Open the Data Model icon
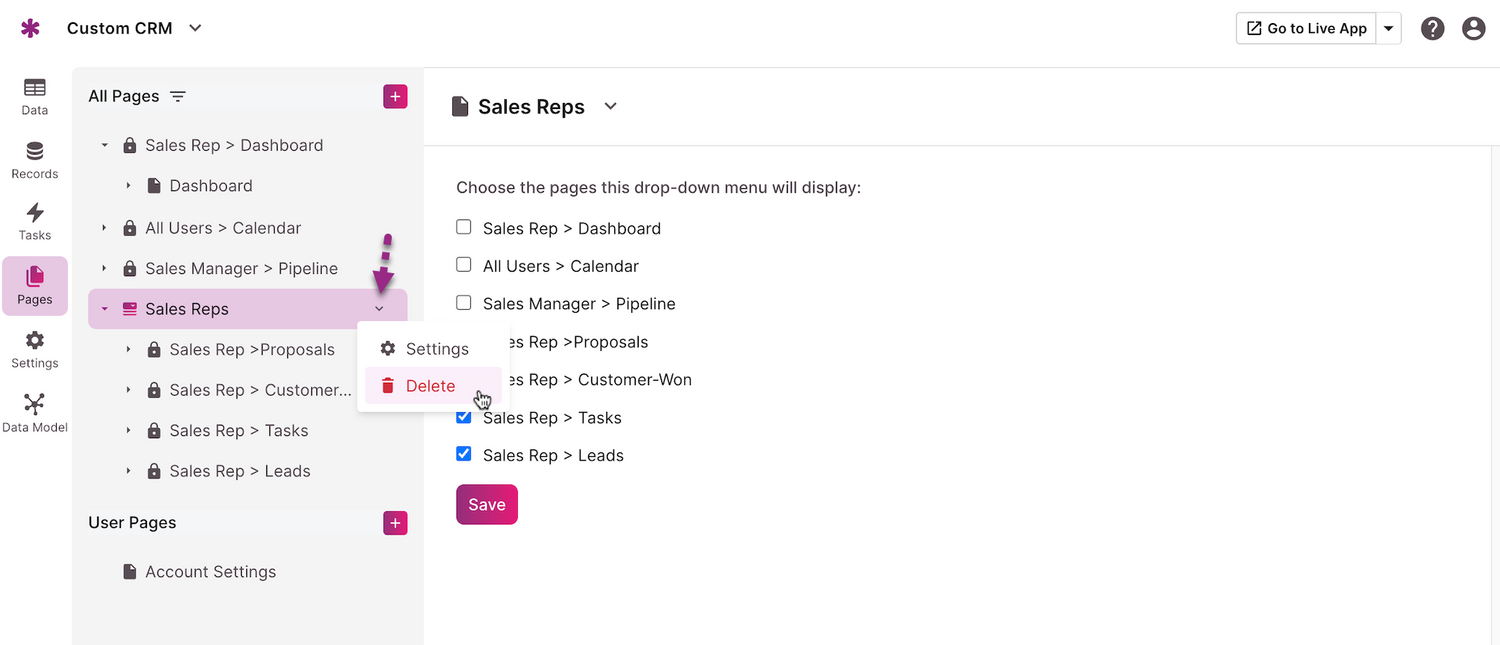Screen dimensions: 1500x645 [x=35, y=413]
